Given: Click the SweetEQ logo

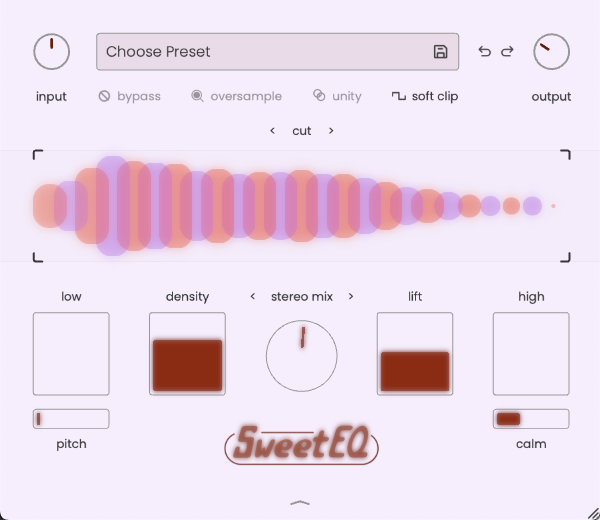Looking at the screenshot, I should point(302,444).
